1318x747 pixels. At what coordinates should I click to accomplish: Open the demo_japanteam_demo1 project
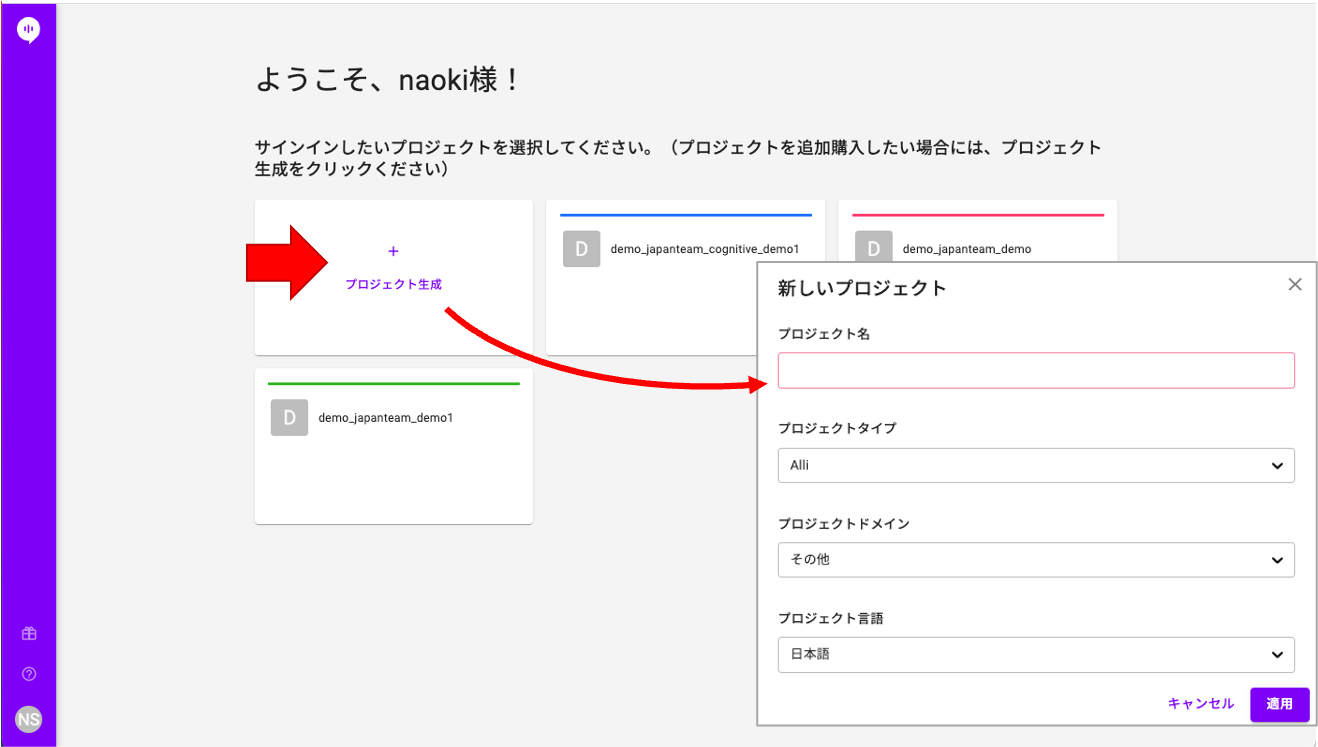tap(385, 418)
